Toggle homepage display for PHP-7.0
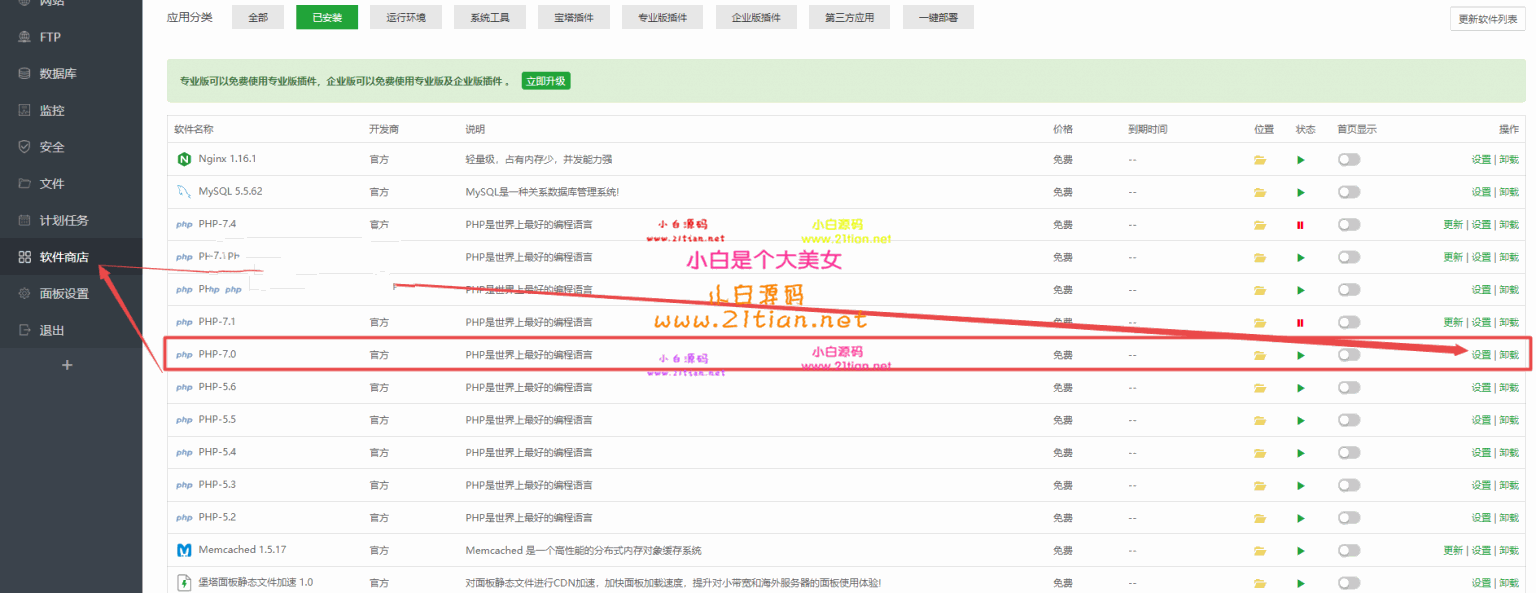 click(1349, 355)
